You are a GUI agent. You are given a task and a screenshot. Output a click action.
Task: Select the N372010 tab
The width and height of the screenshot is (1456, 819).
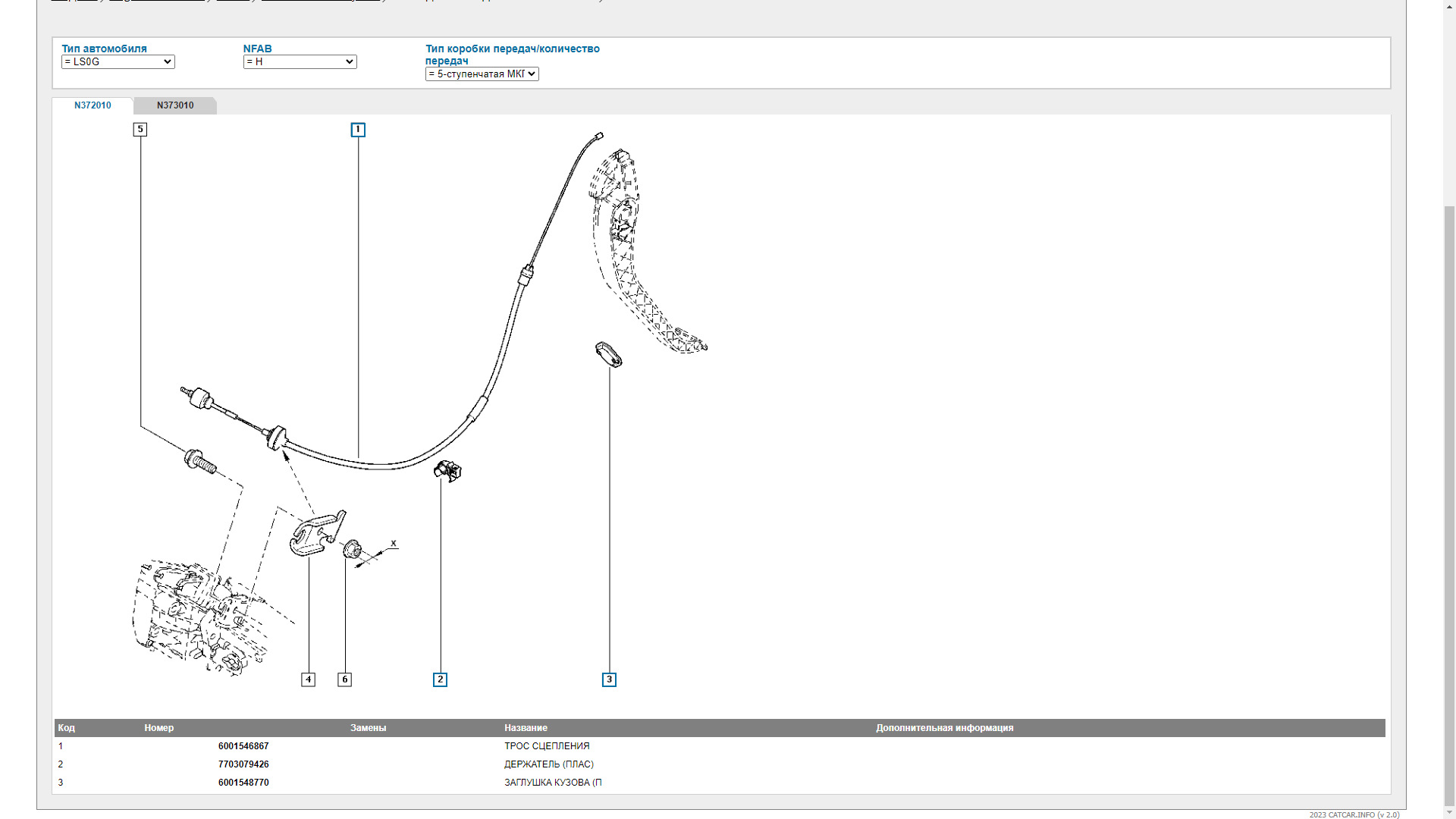coord(93,105)
